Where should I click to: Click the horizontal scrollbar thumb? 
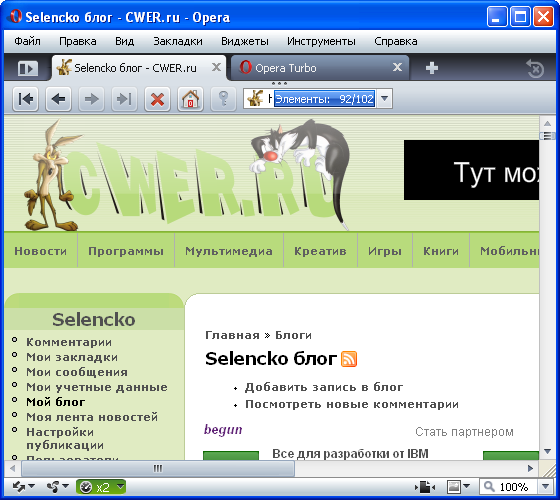tap(158, 468)
